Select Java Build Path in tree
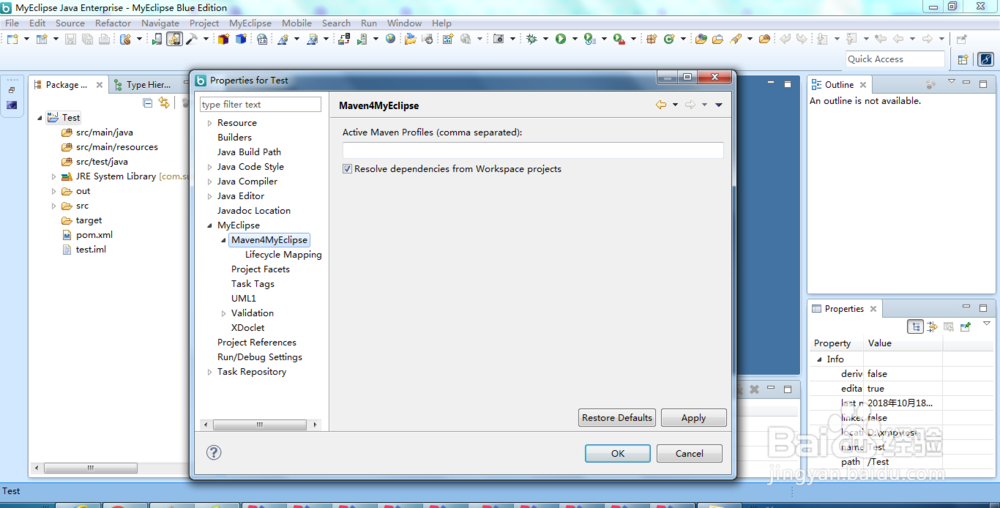Image resolution: width=1000 pixels, height=508 pixels. pos(249,152)
